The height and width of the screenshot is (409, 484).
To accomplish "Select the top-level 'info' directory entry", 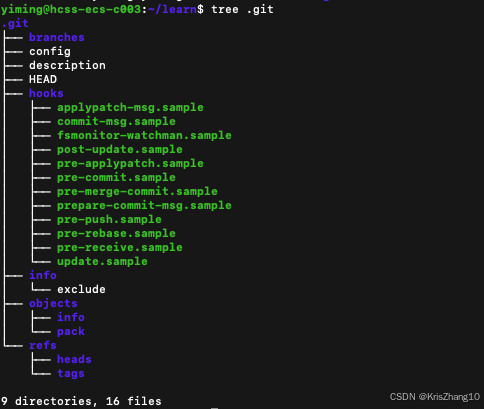I will tap(43, 275).
